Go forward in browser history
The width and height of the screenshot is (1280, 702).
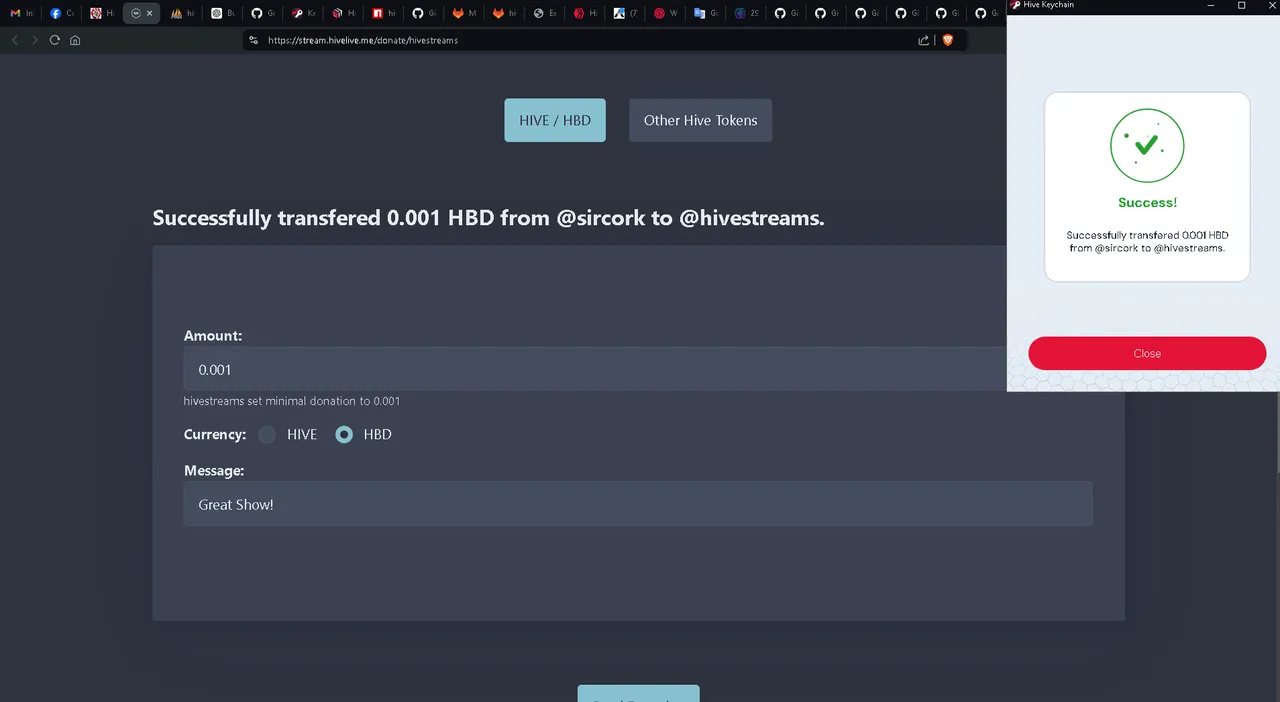coord(35,40)
